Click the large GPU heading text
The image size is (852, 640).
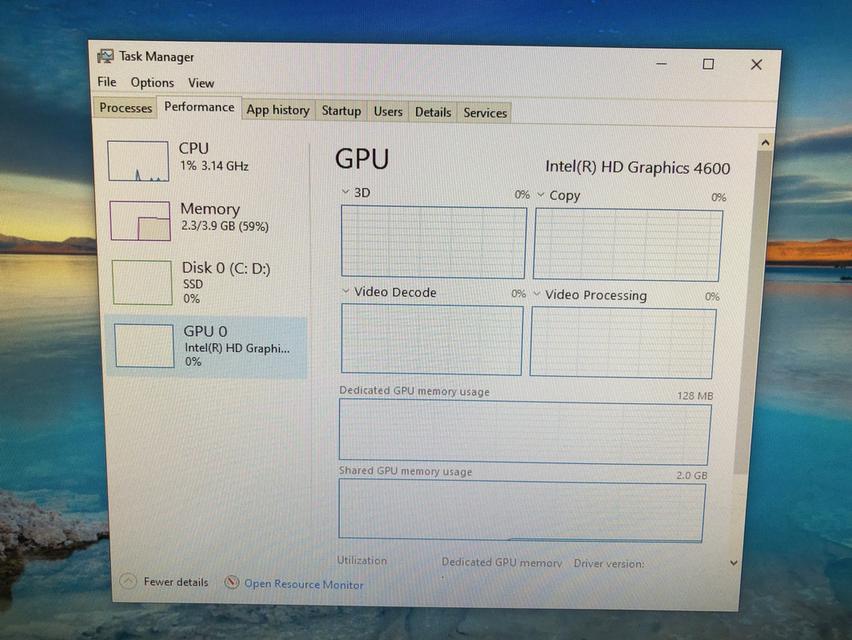coord(362,159)
